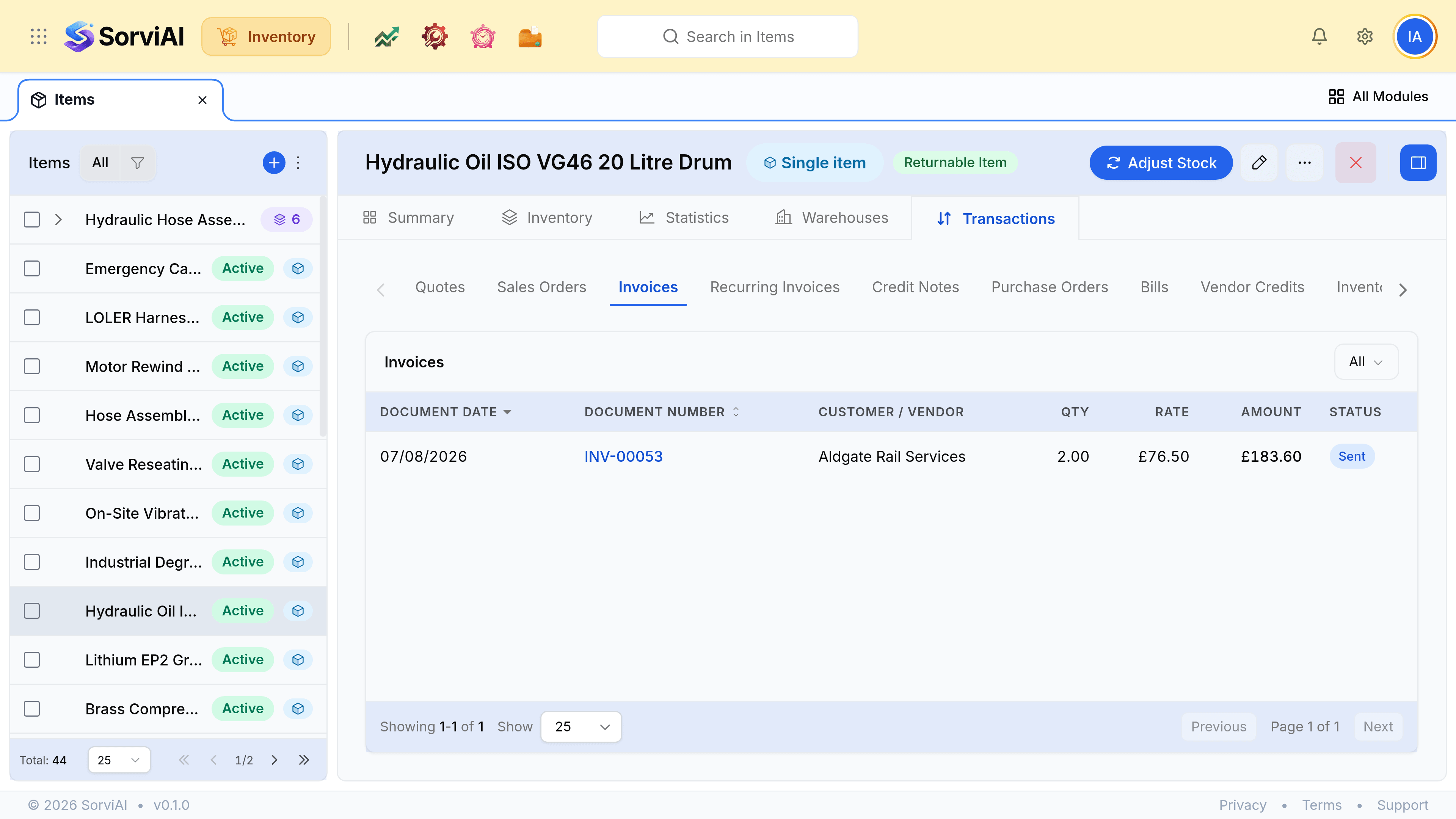Viewport: 1456px width, 819px height.
Task: Click the SorviAI logo
Action: pos(124,37)
